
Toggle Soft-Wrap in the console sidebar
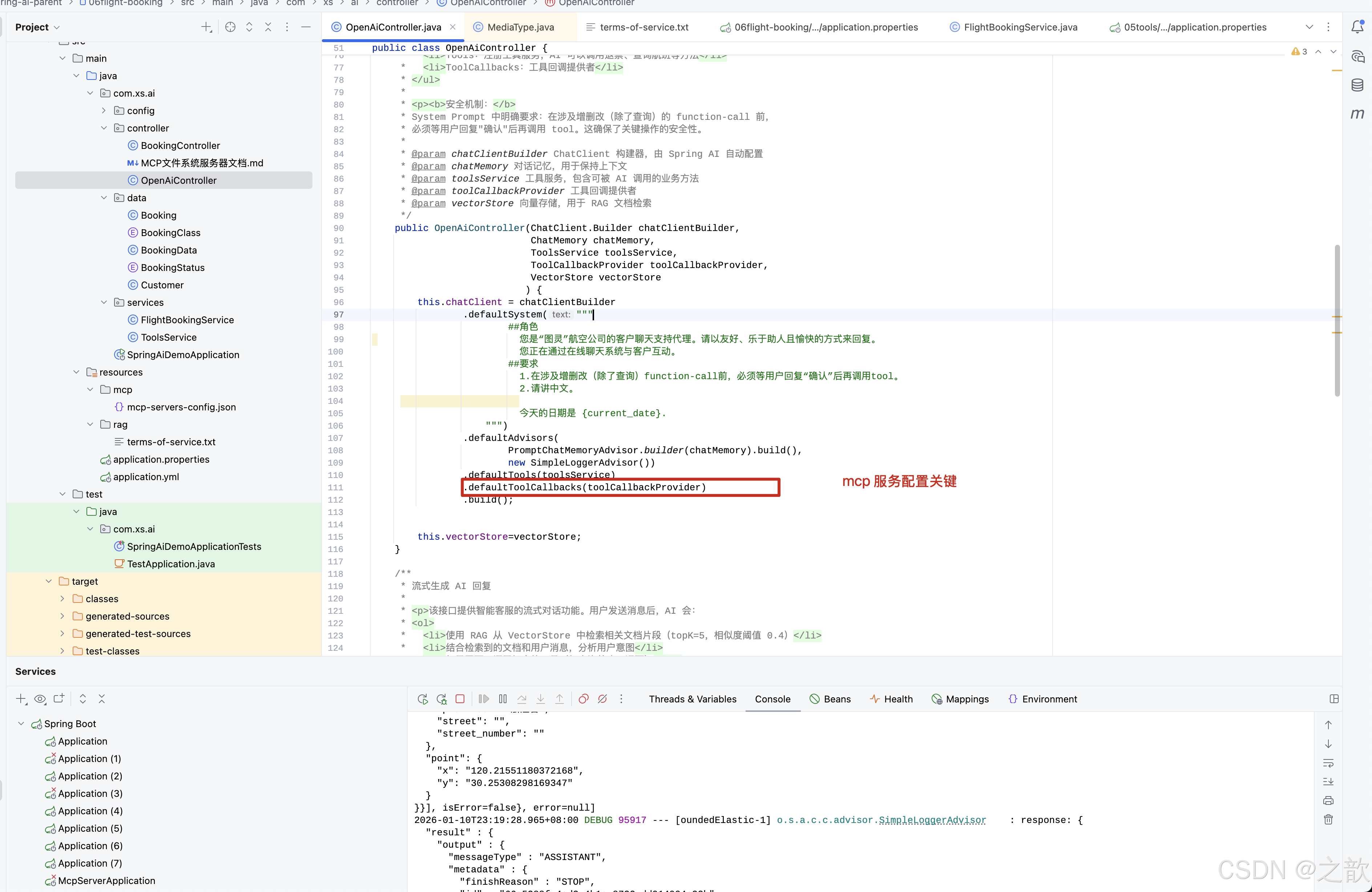click(1328, 763)
